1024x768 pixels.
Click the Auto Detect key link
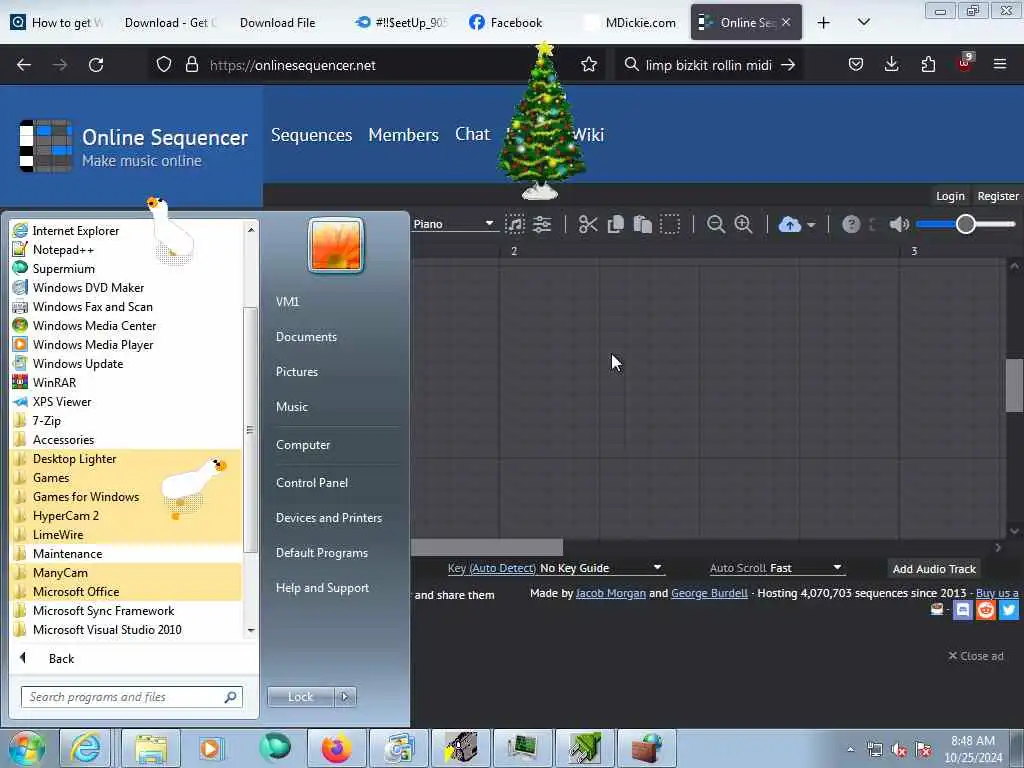coord(502,568)
